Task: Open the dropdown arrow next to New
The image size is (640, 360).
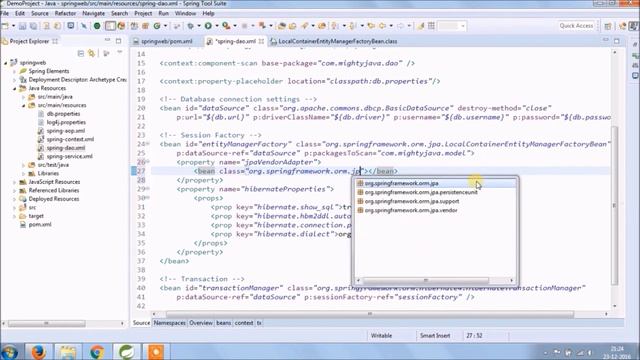Action: coord(13,26)
